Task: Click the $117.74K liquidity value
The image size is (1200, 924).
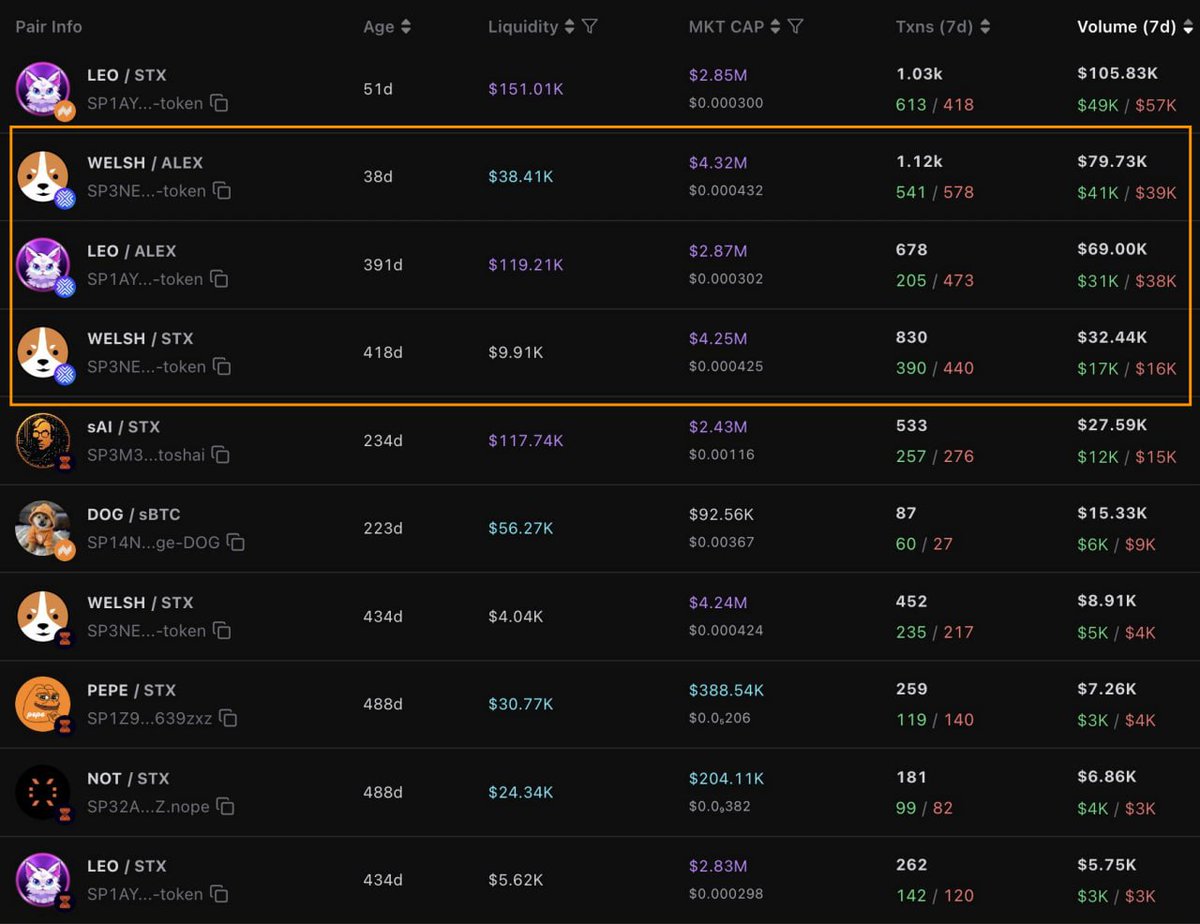Action: coord(526,441)
